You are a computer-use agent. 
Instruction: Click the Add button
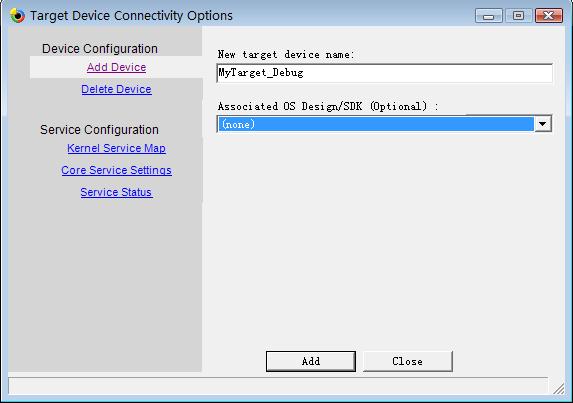point(311,361)
